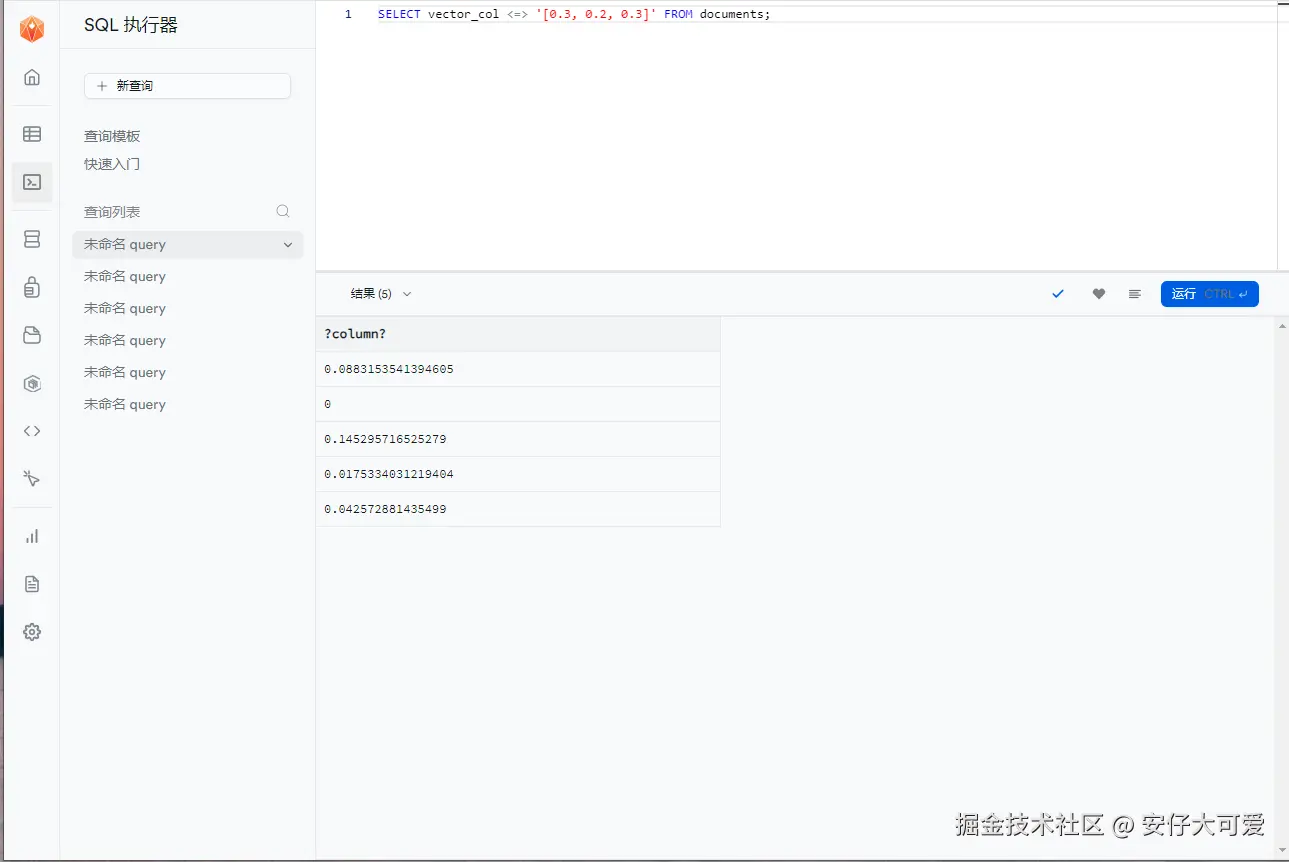Open the stacked storage icon in sidebar

32,239
